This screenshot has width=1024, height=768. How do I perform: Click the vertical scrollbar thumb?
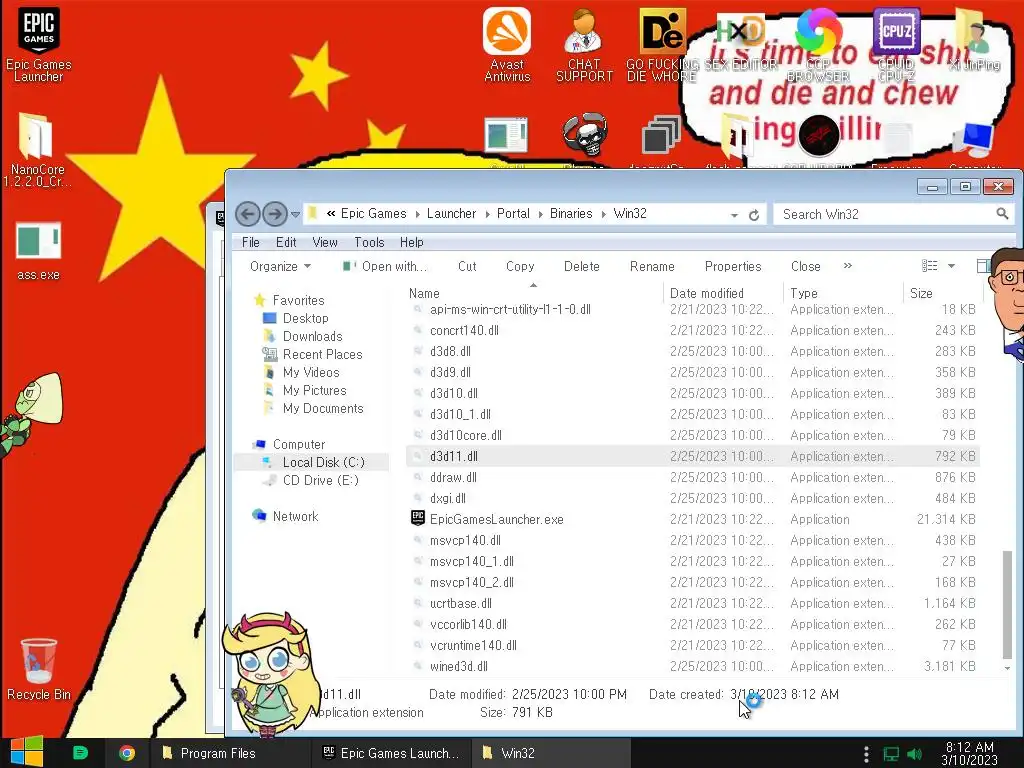1008,604
